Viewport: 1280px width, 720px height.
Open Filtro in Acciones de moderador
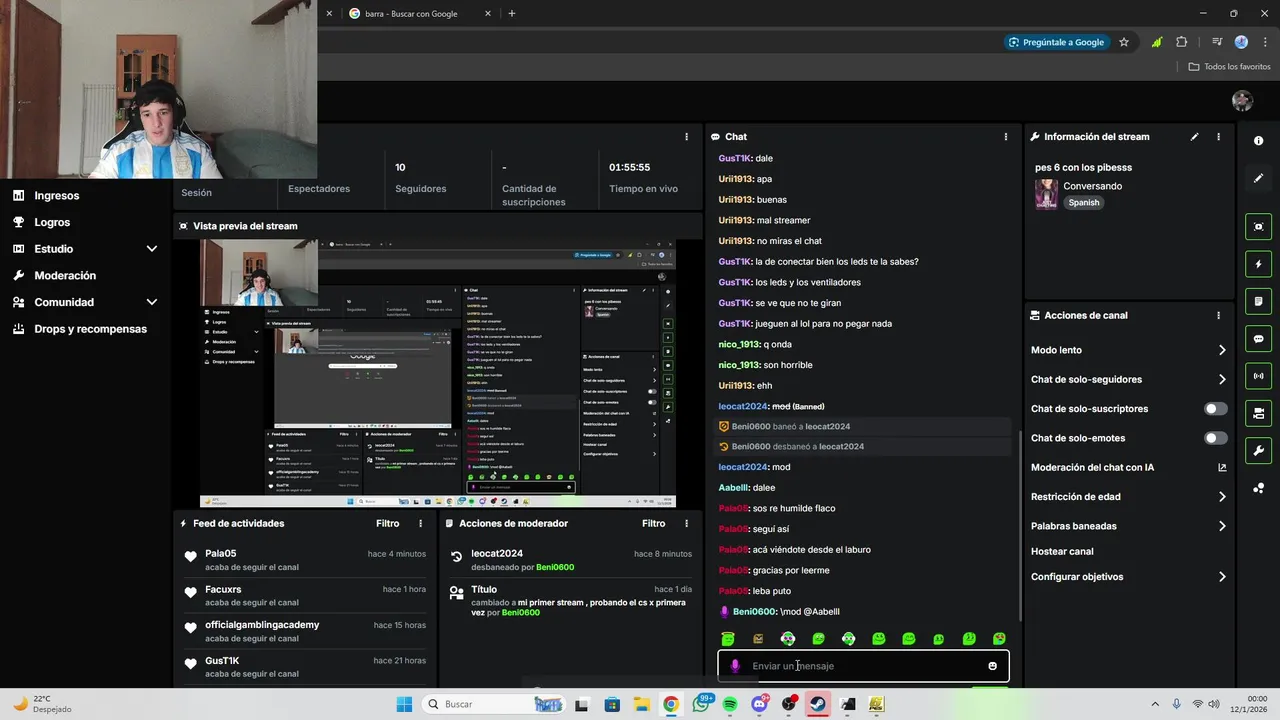tap(653, 523)
